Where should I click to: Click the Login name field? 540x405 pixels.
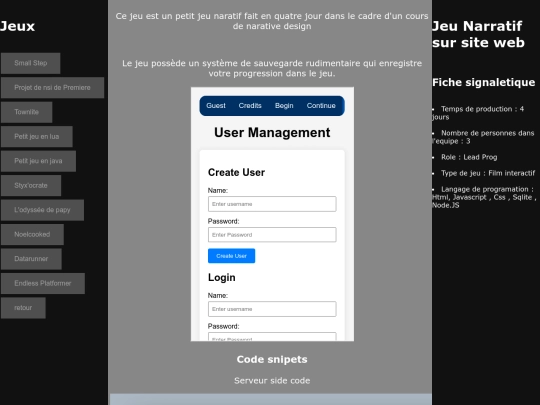pyautogui.click(x=272, y=309)
